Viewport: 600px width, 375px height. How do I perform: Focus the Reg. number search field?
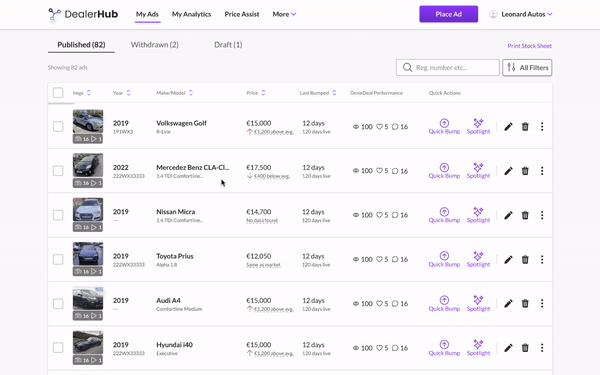point(447,68)
